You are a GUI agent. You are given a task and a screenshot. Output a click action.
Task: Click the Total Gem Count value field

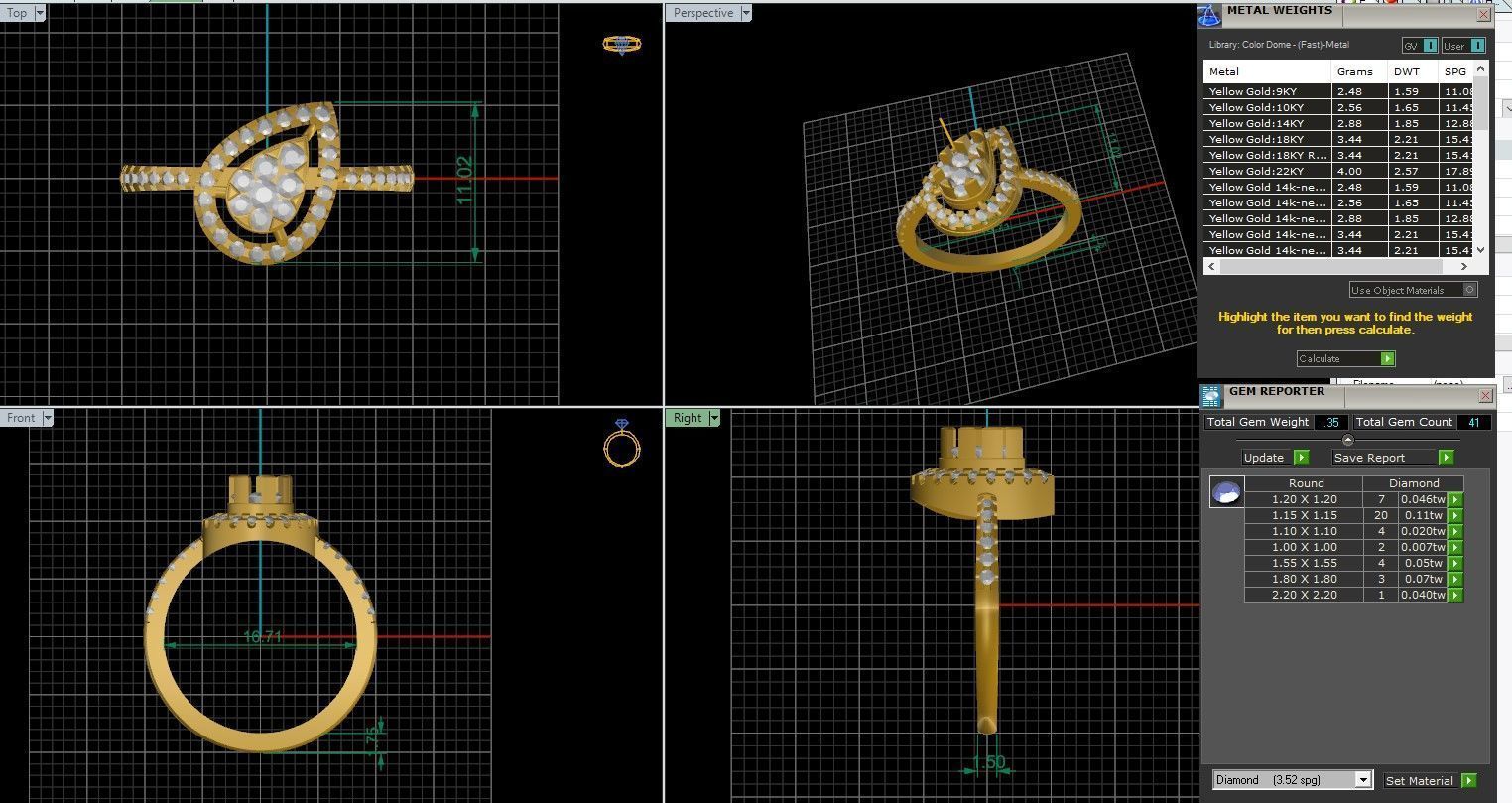tap(1473, 422)
